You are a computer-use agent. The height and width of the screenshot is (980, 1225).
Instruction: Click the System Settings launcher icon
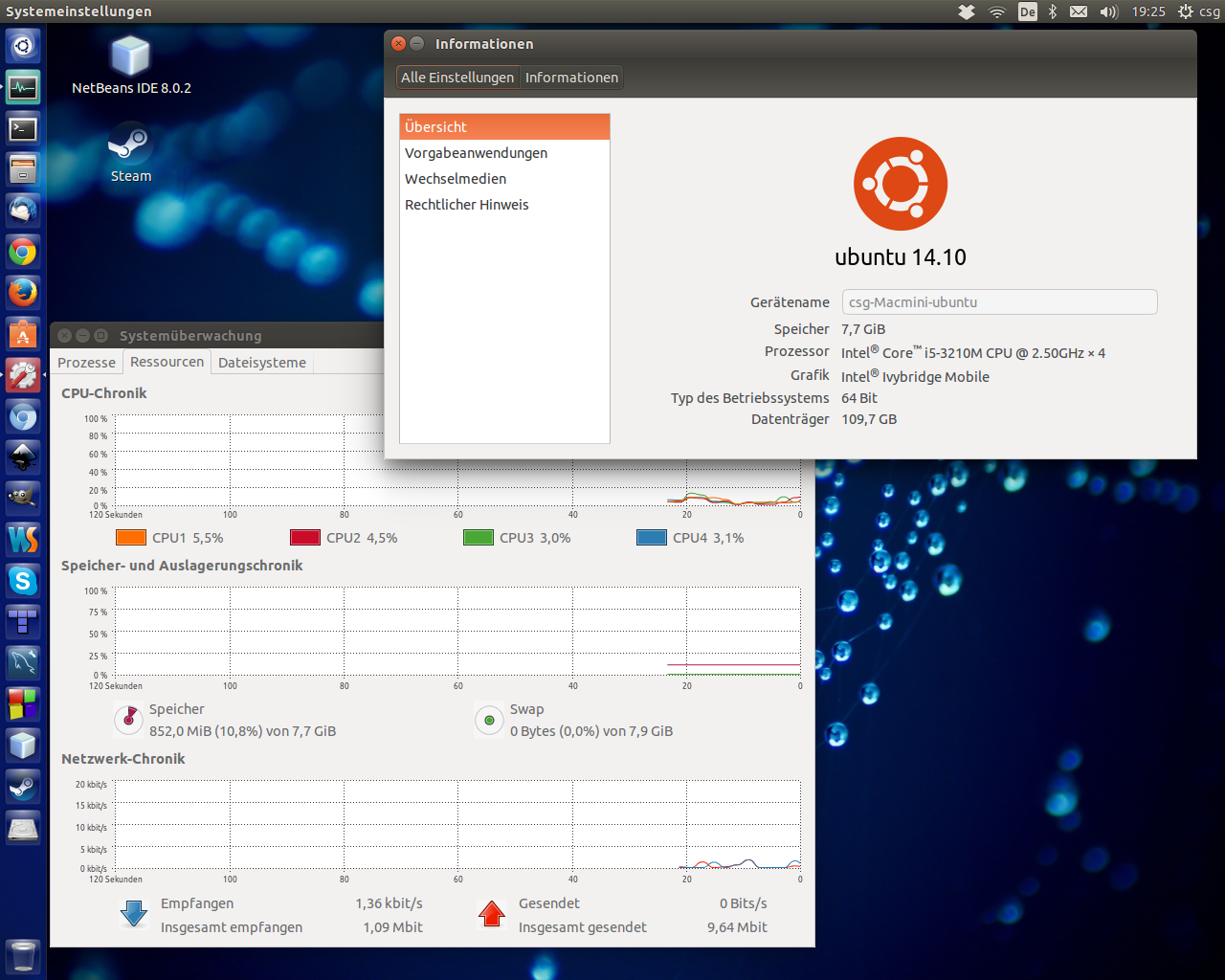[23, 375]
